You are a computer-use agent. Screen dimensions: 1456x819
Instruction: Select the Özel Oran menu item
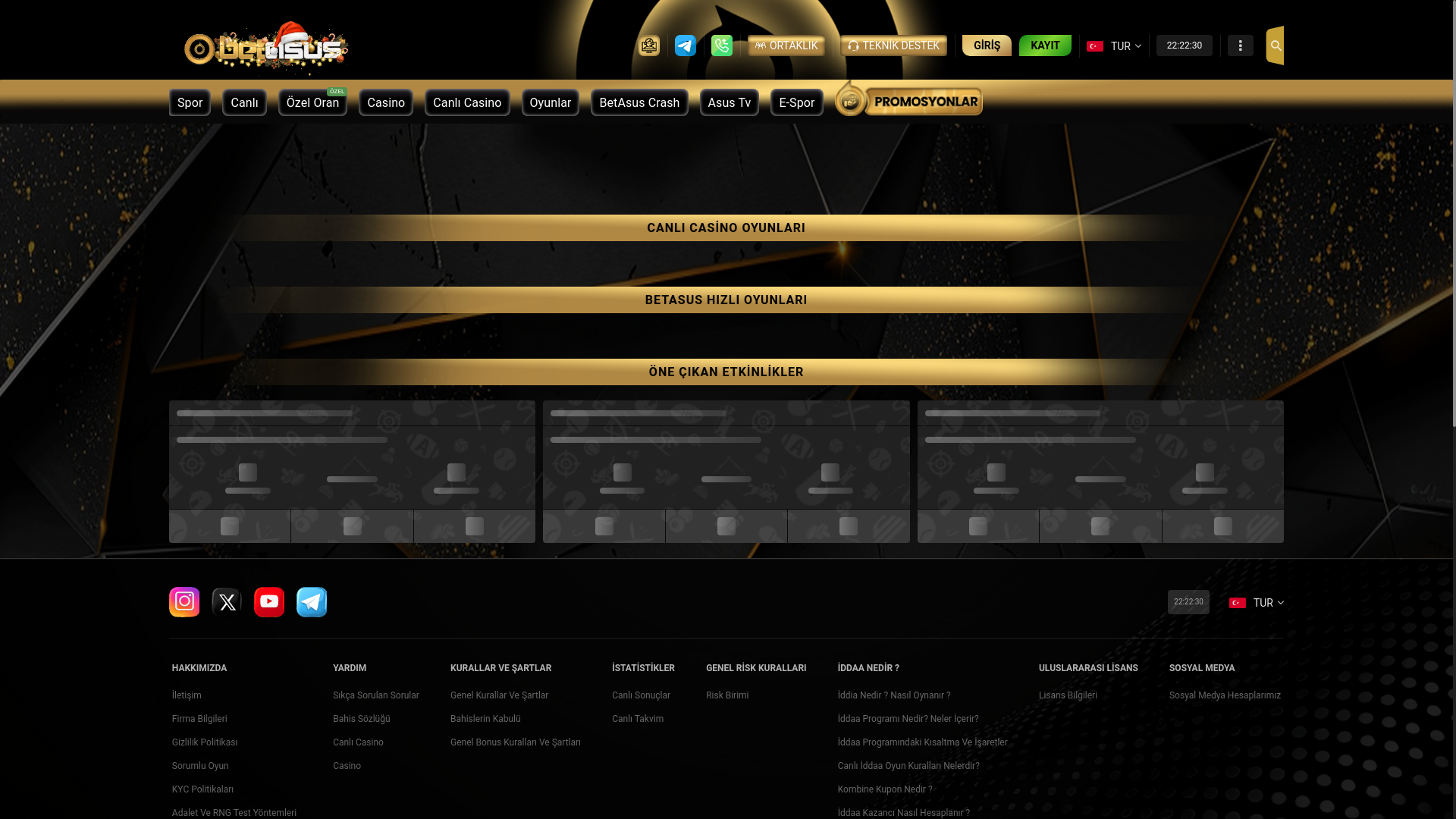click(x=312, y=102)
